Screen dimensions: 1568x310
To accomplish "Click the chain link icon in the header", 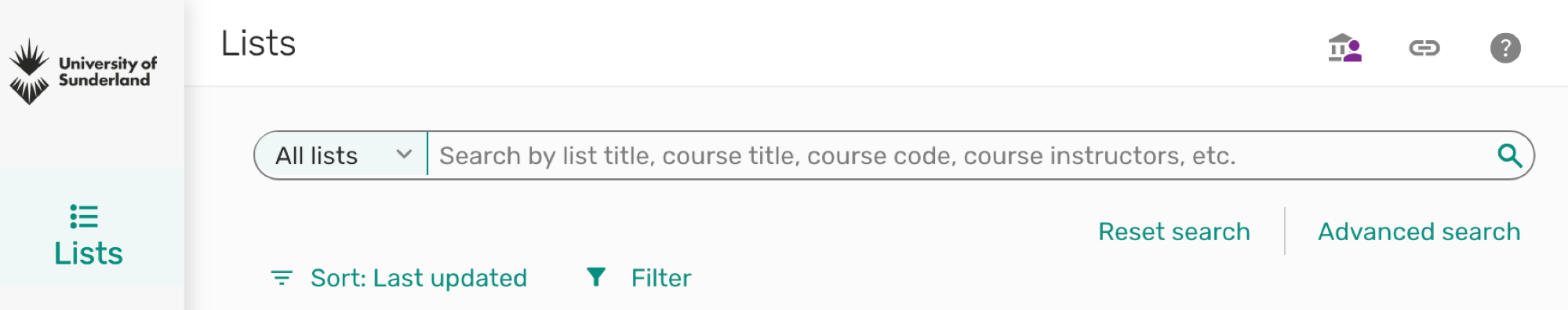I will click(x=1424, y=48).
